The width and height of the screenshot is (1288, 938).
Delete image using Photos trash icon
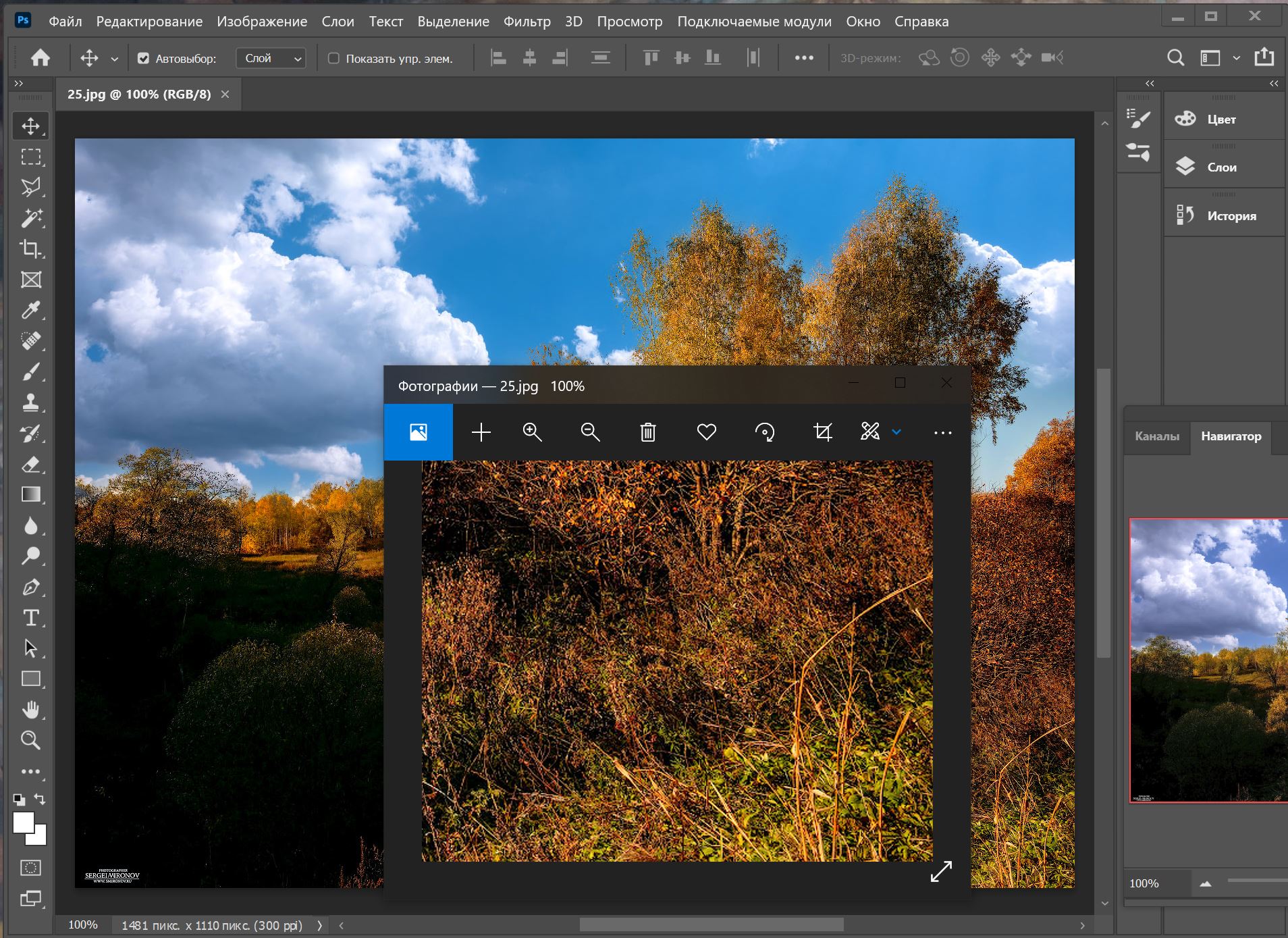tap(648, 432)
